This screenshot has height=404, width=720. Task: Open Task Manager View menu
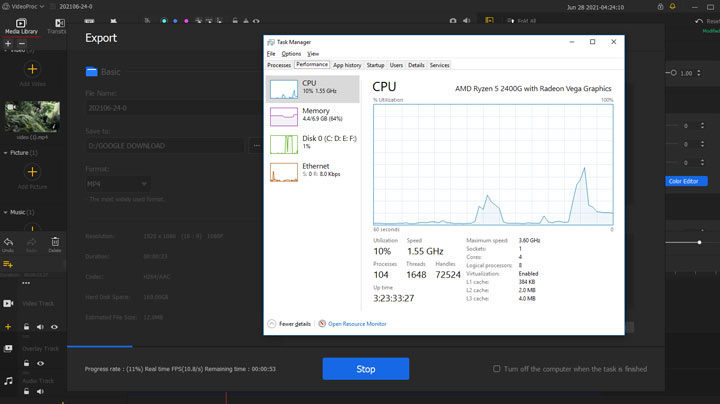point(313,54)
